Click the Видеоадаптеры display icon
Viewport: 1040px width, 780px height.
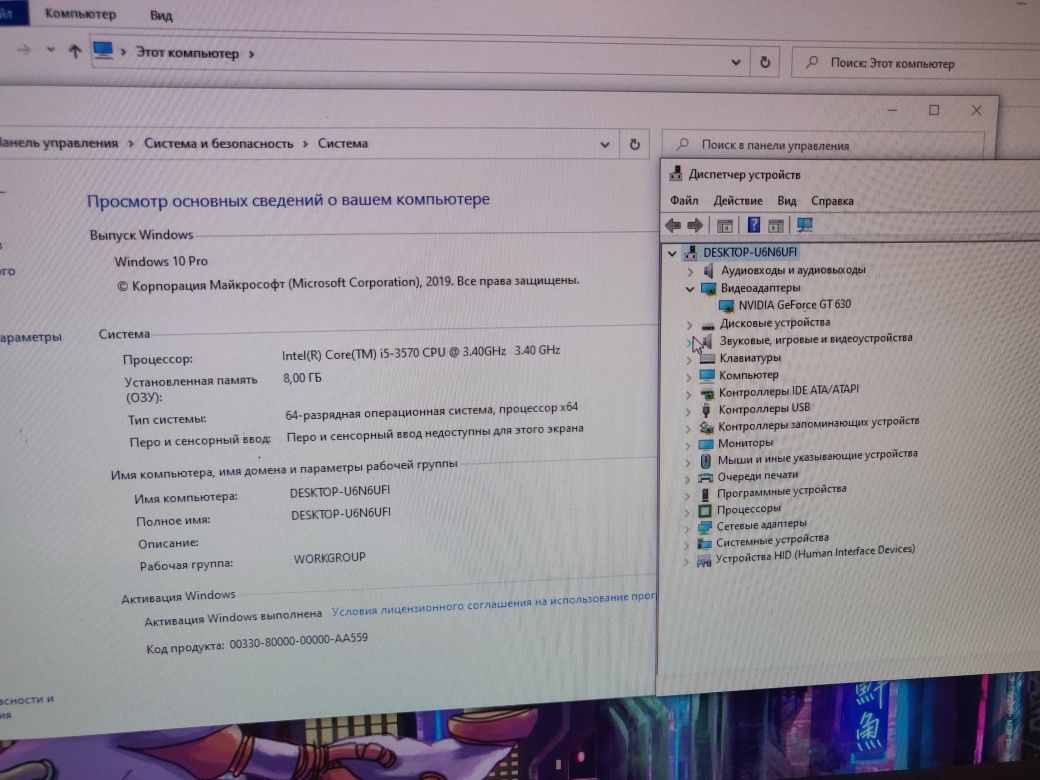(708, 289)
